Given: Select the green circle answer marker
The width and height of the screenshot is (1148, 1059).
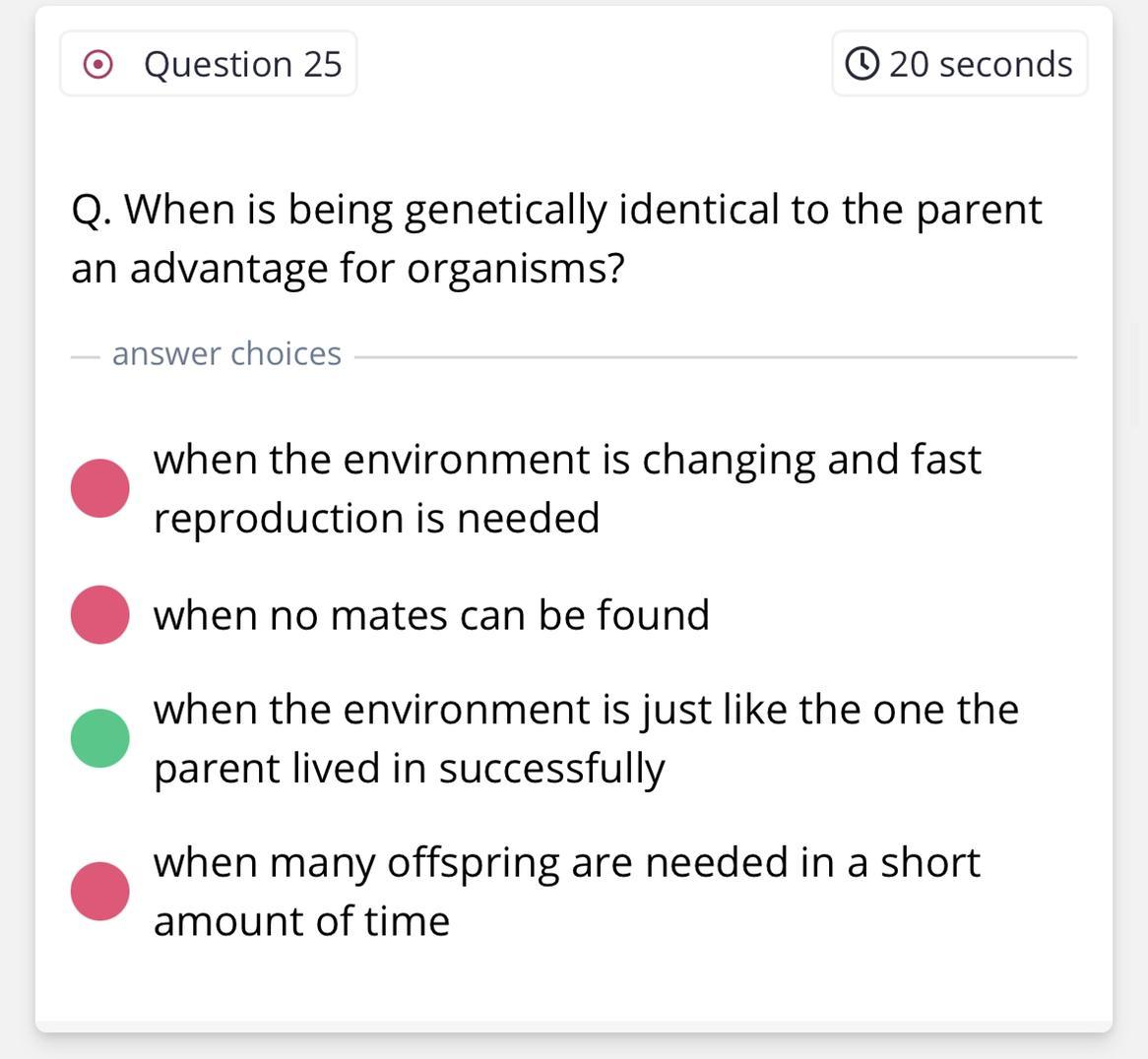Looking at the screenshot, I should [100, 738].
